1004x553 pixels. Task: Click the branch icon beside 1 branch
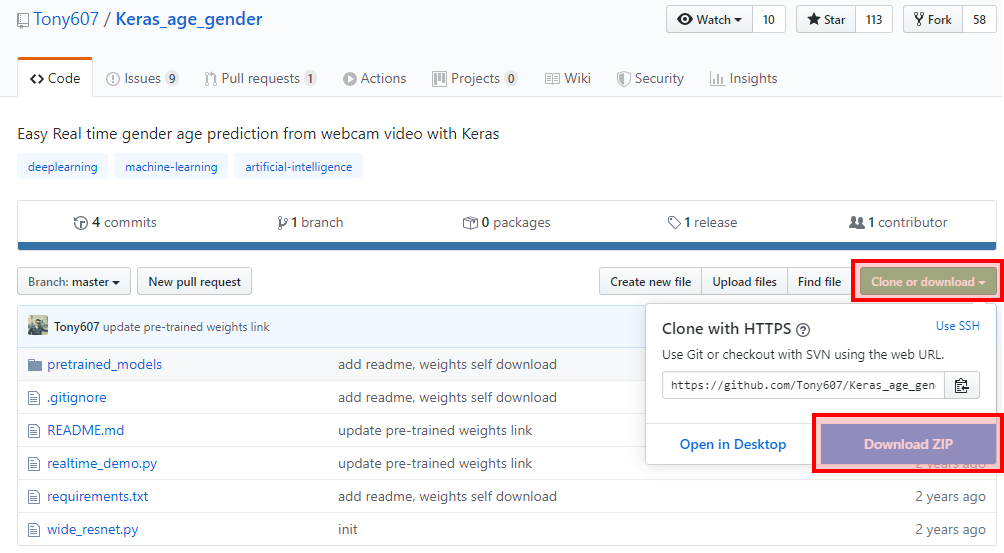point(282,223)
